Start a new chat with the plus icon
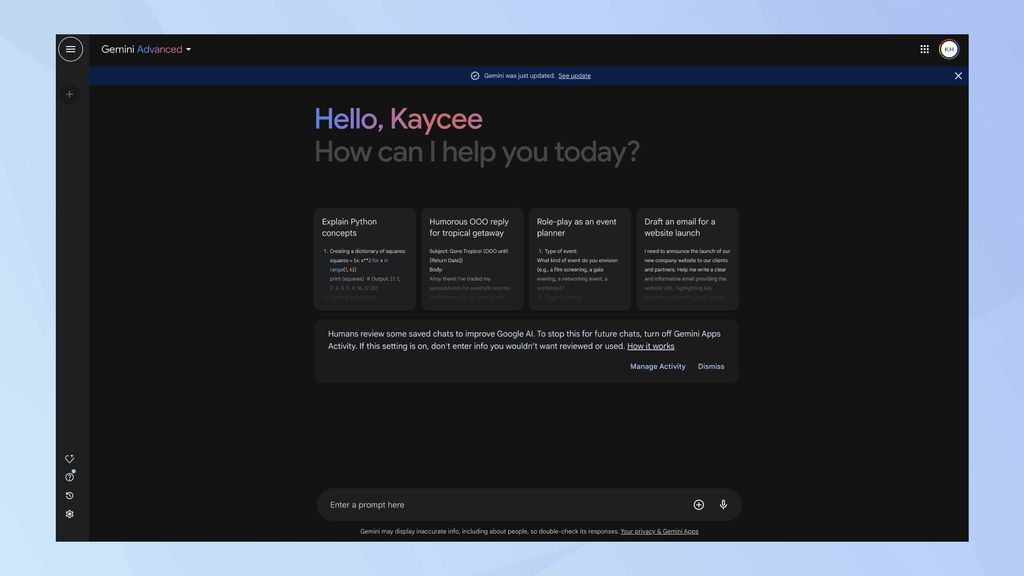This screenshot has height=576, width=1024. 69,93
